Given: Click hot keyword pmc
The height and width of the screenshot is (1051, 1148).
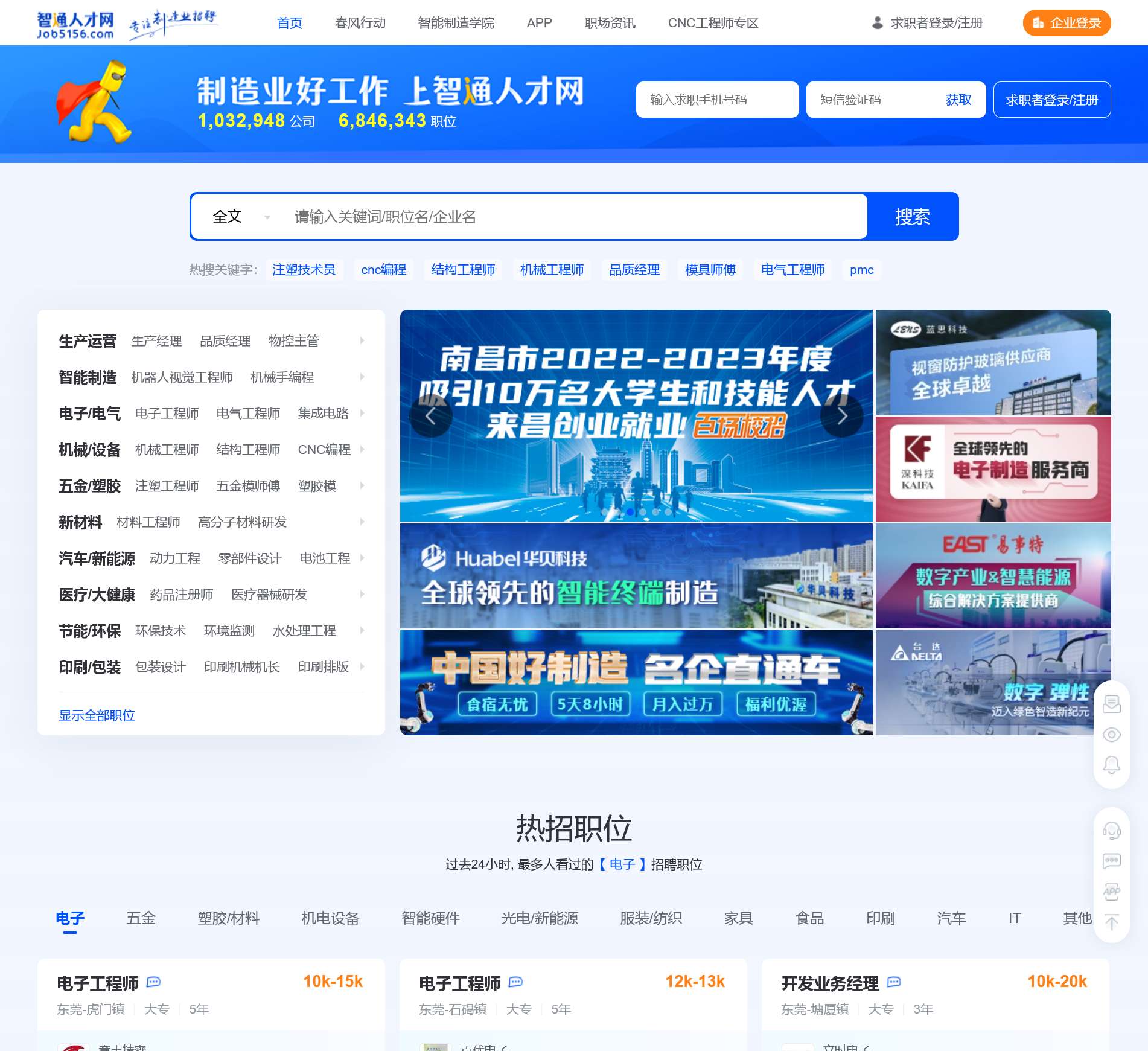Looking at the screenshot, I should click(861, 270).
